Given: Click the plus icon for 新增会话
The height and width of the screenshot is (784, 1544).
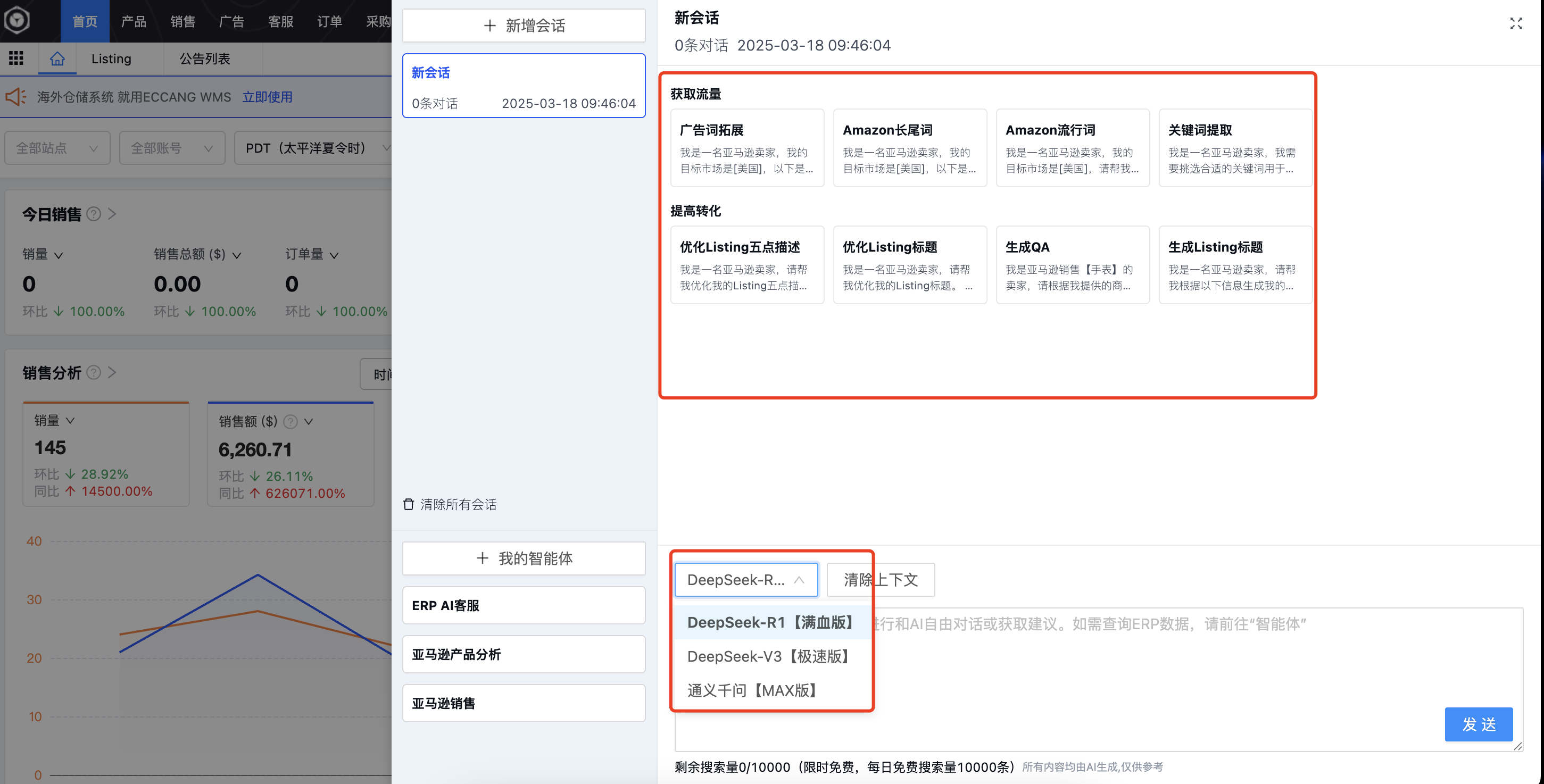Looking at the screenshot, I should pos(489,25).
